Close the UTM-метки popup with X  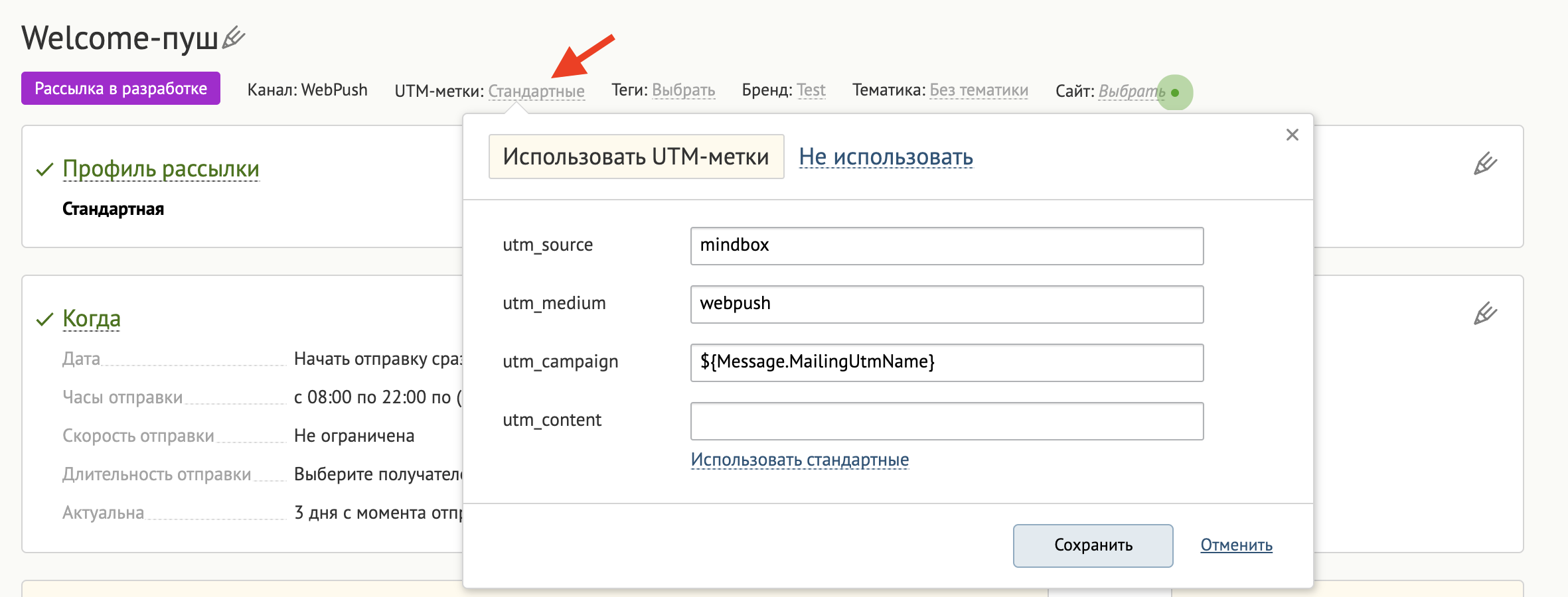click(x=1292, y=135)
